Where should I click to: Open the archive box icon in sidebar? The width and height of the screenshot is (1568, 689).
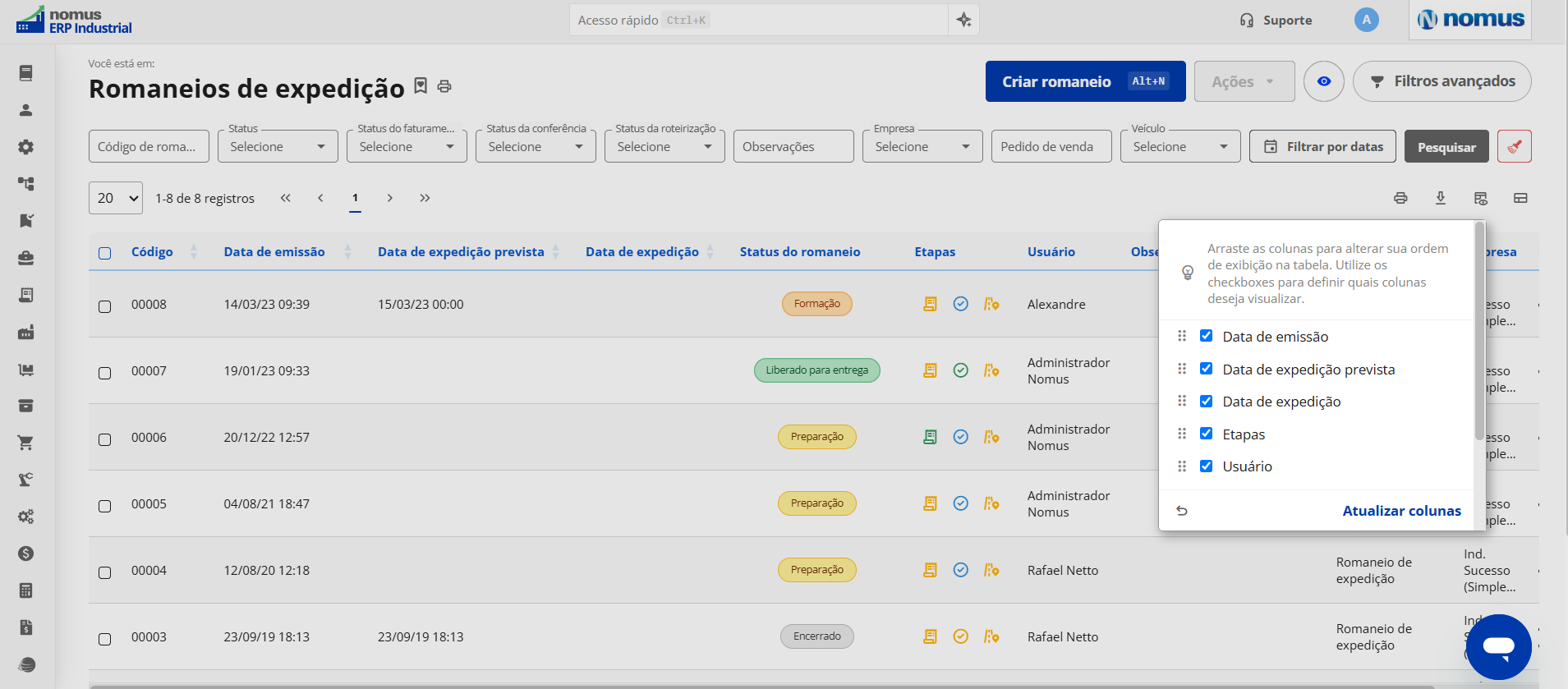point(26,406)
